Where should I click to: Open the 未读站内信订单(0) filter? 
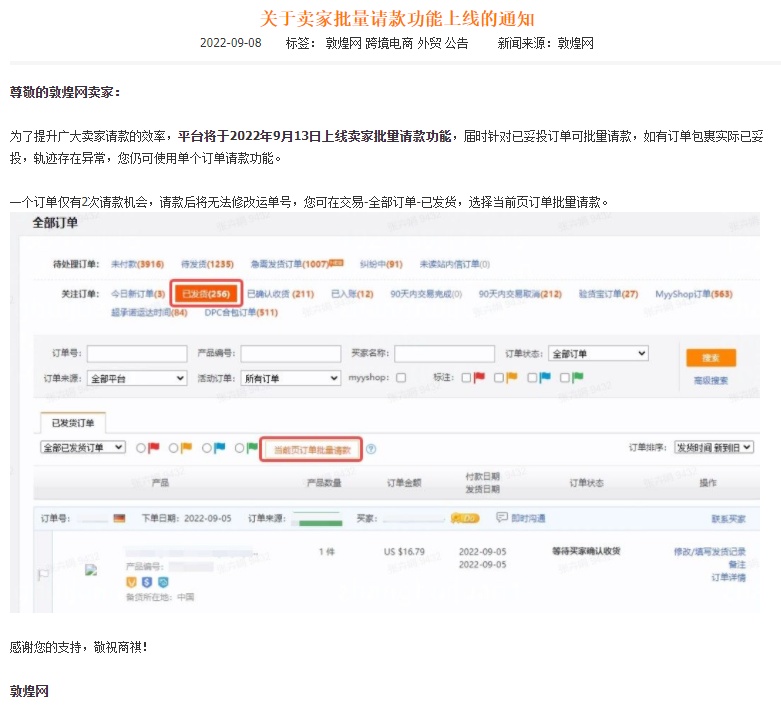(x=455, y=264)
